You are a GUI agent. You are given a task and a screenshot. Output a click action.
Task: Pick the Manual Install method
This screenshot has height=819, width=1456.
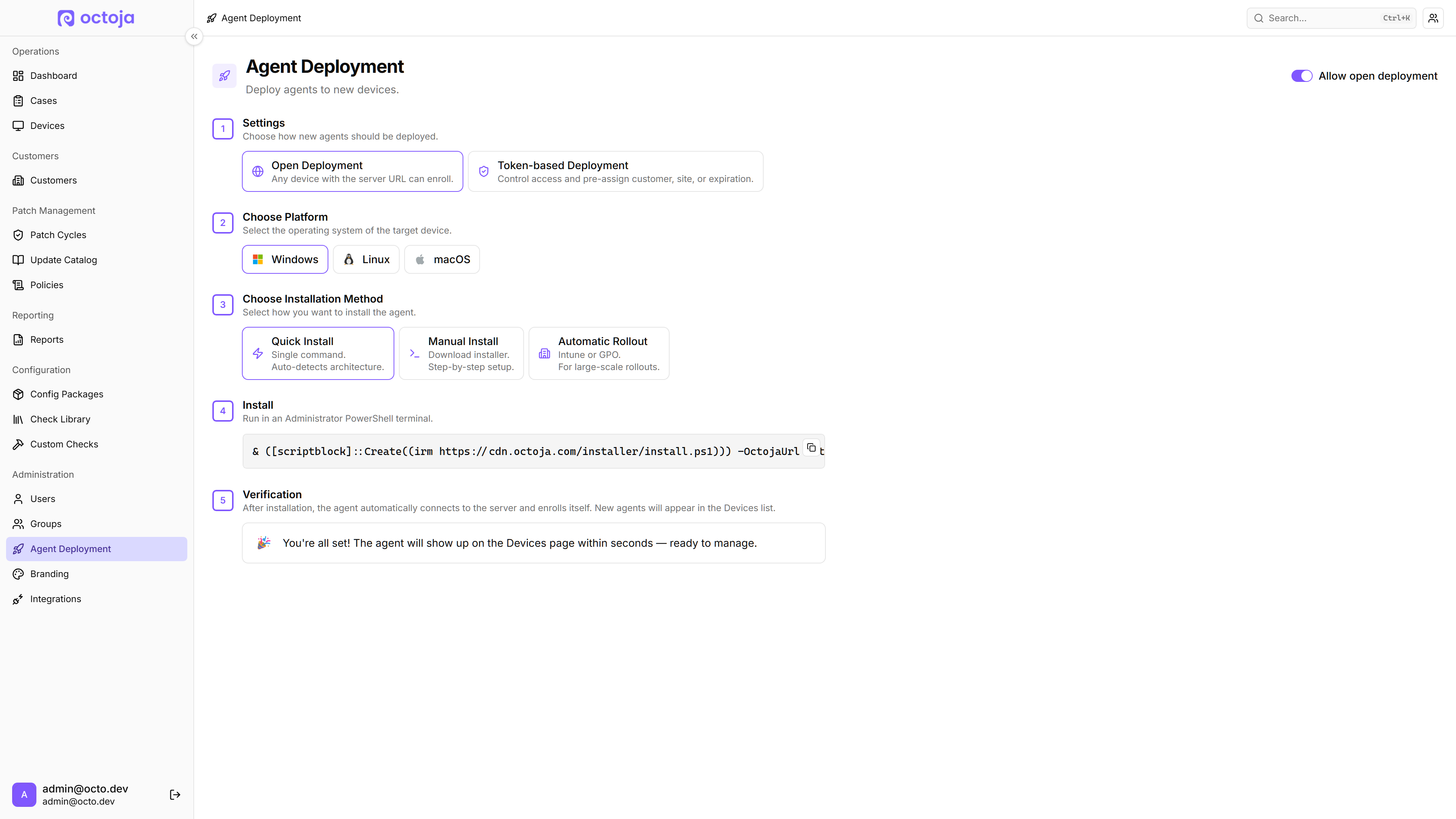(461, 353)
